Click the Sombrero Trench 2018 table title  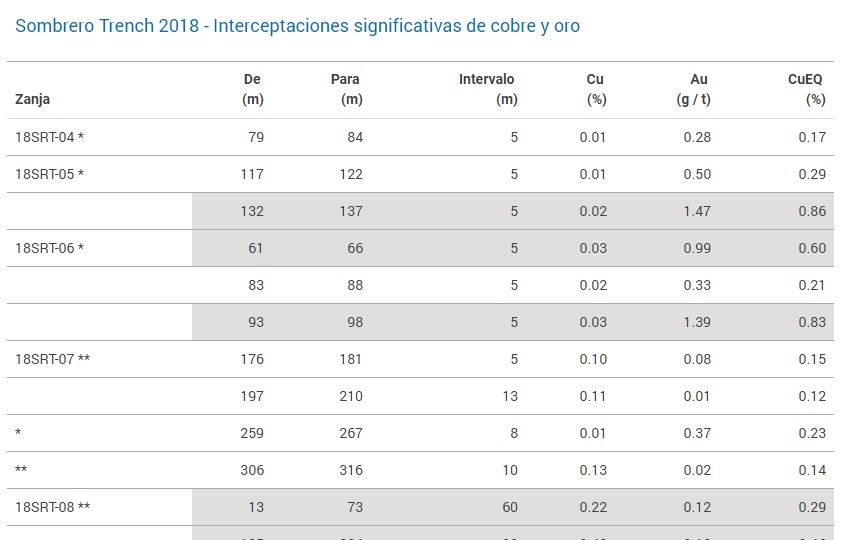click(x=298, y=26)
